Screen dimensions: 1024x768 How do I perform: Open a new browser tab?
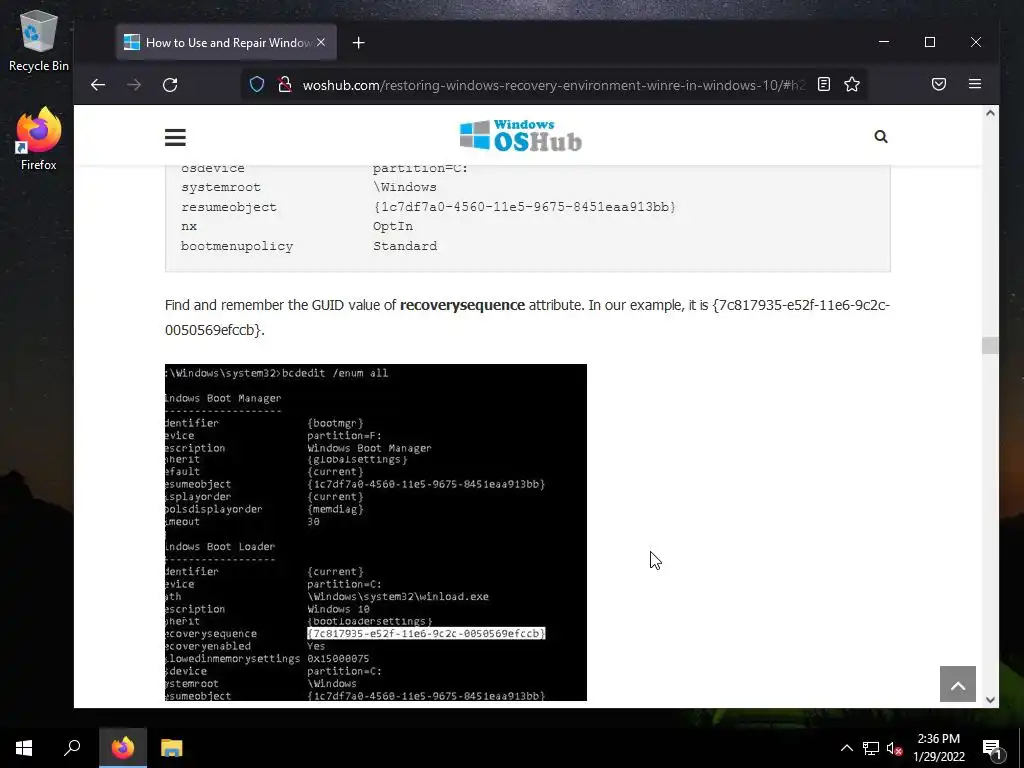(358, 42)
